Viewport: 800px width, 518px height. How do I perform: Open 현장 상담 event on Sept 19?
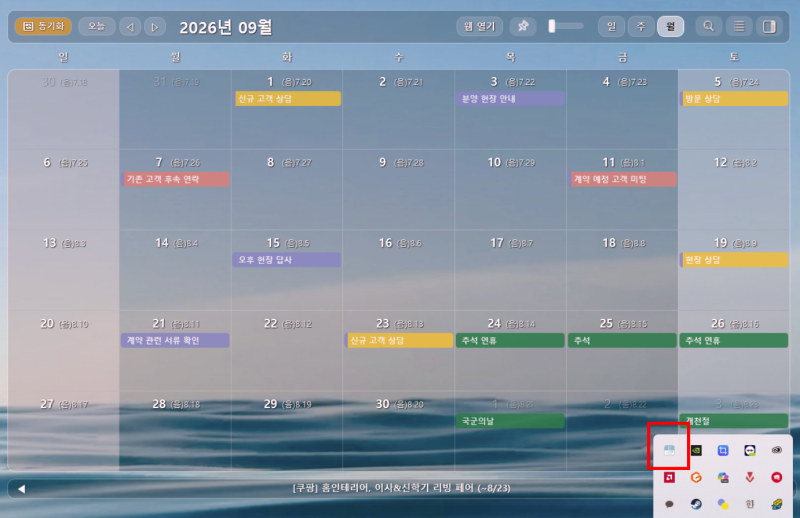(x=734, y=260)
